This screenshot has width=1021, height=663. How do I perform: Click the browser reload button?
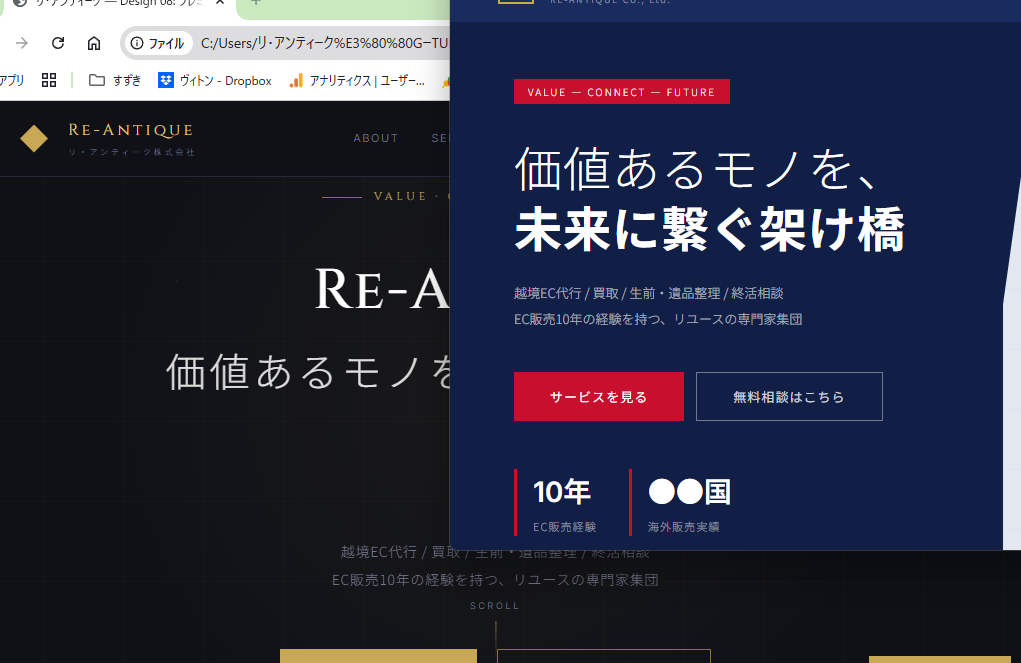(58, 43)
